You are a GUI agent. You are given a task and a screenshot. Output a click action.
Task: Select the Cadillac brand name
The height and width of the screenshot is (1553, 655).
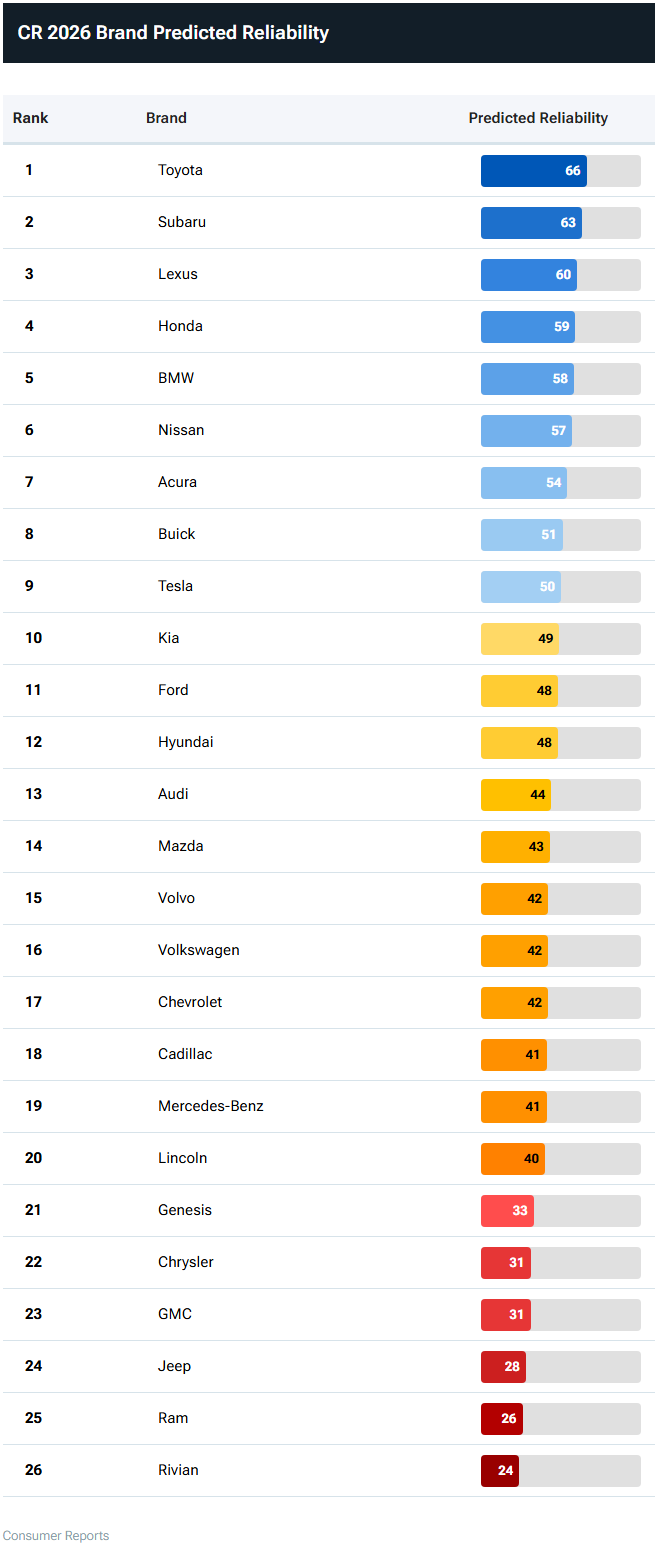tap(185, 1054)
